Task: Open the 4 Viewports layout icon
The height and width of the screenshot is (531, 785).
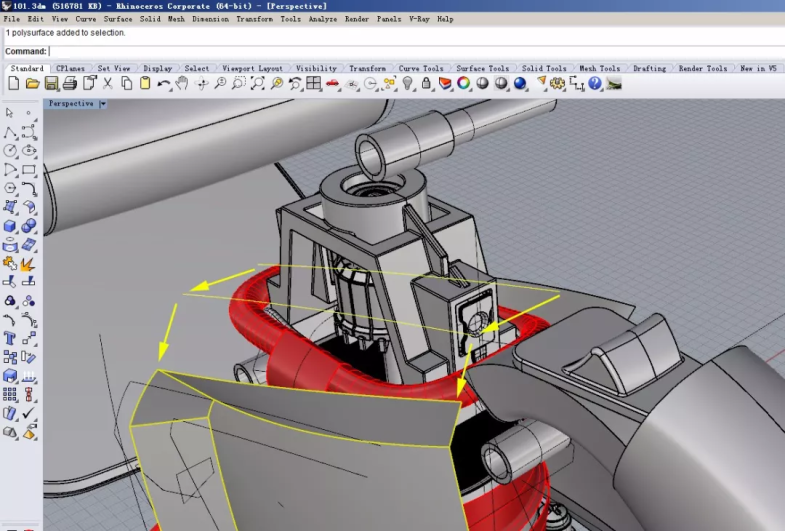Action: [314, 83]
